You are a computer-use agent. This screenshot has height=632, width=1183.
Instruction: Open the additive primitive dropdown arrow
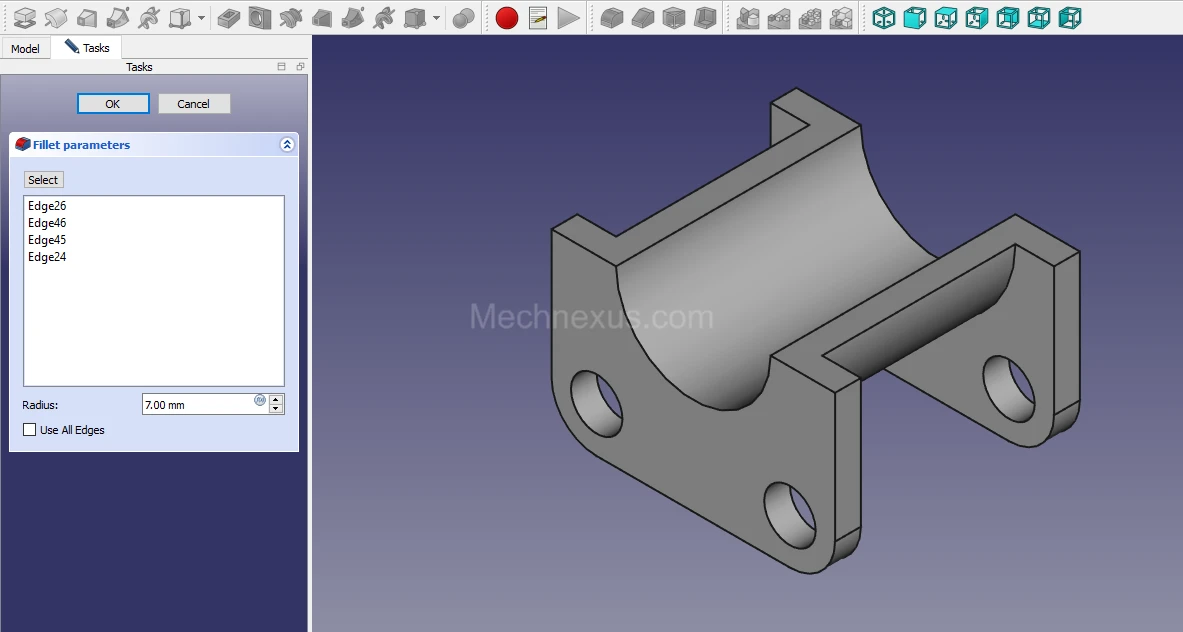point(201,18)
